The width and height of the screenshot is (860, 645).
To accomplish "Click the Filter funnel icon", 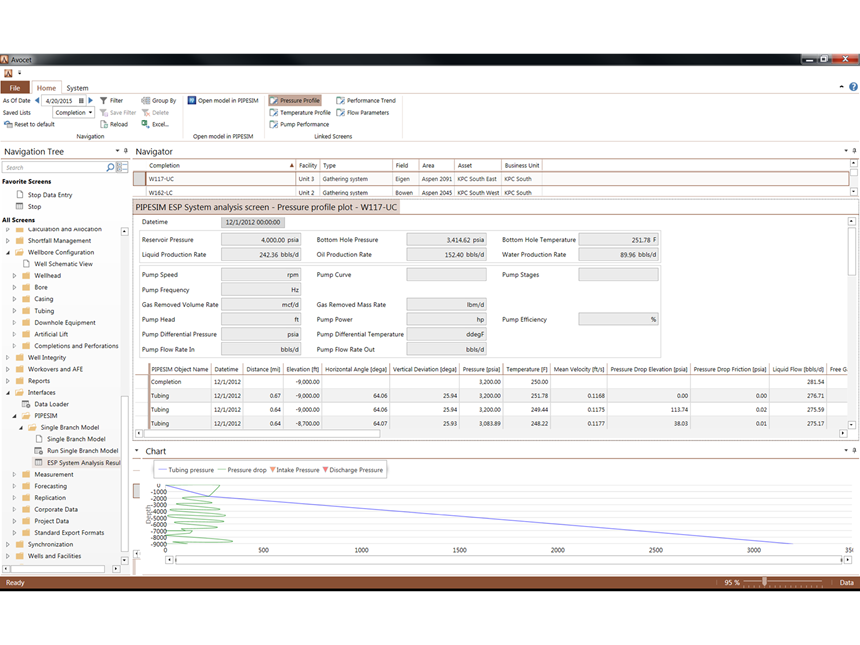I will (x=103, y=101).
